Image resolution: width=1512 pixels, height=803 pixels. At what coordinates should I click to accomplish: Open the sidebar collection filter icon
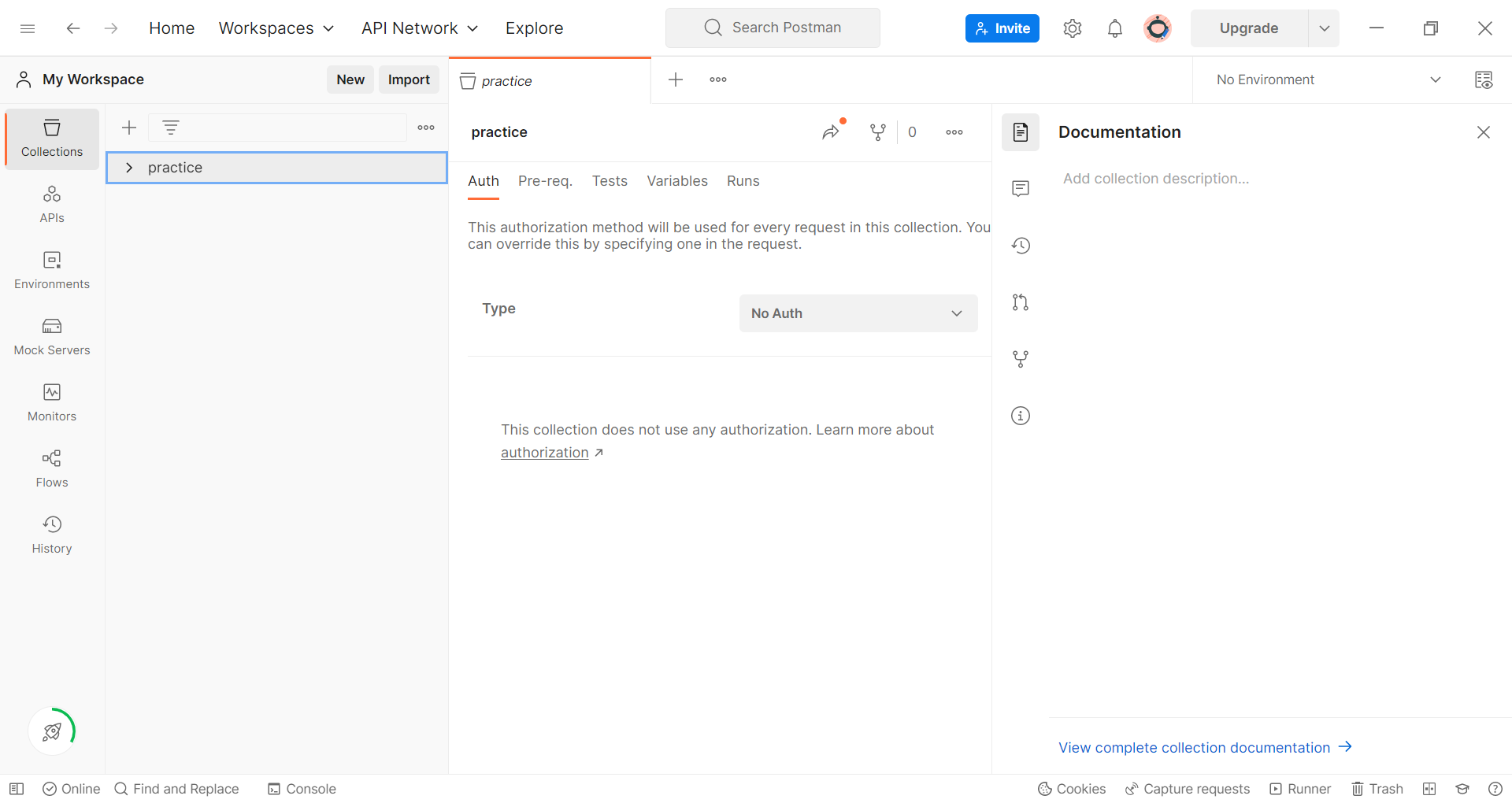[171, 128]
